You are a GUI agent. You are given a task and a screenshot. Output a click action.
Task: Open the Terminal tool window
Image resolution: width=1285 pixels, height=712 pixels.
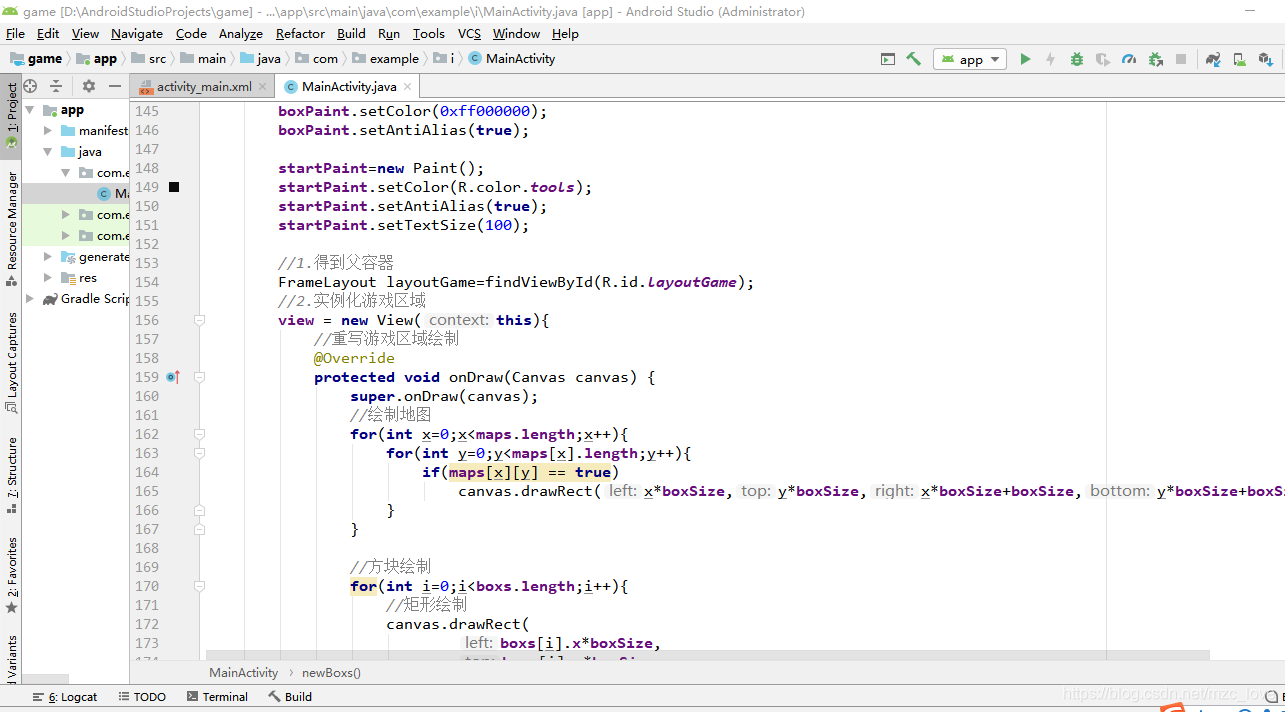pyautogui.click(x=217, y=697)
